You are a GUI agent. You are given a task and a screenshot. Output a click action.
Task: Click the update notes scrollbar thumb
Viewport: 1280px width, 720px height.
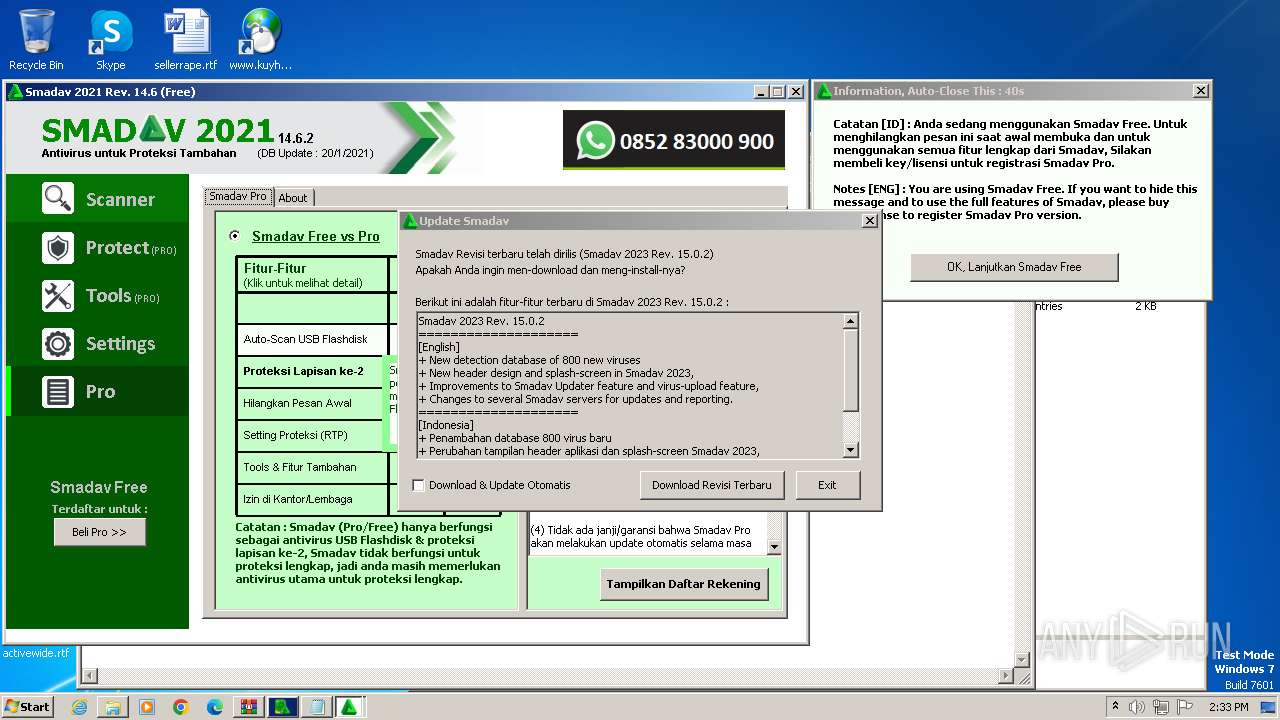[850, 370]
